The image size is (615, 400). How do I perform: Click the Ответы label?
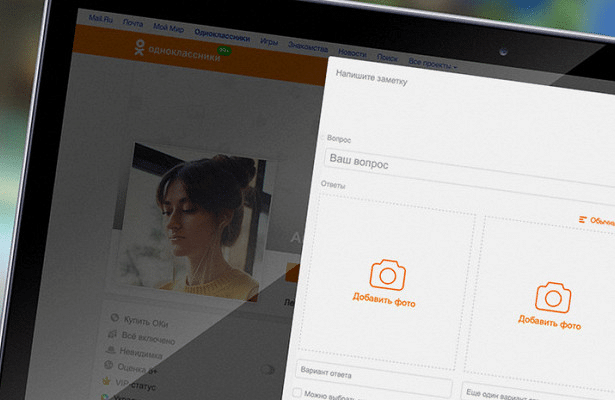tap(333, 184)
